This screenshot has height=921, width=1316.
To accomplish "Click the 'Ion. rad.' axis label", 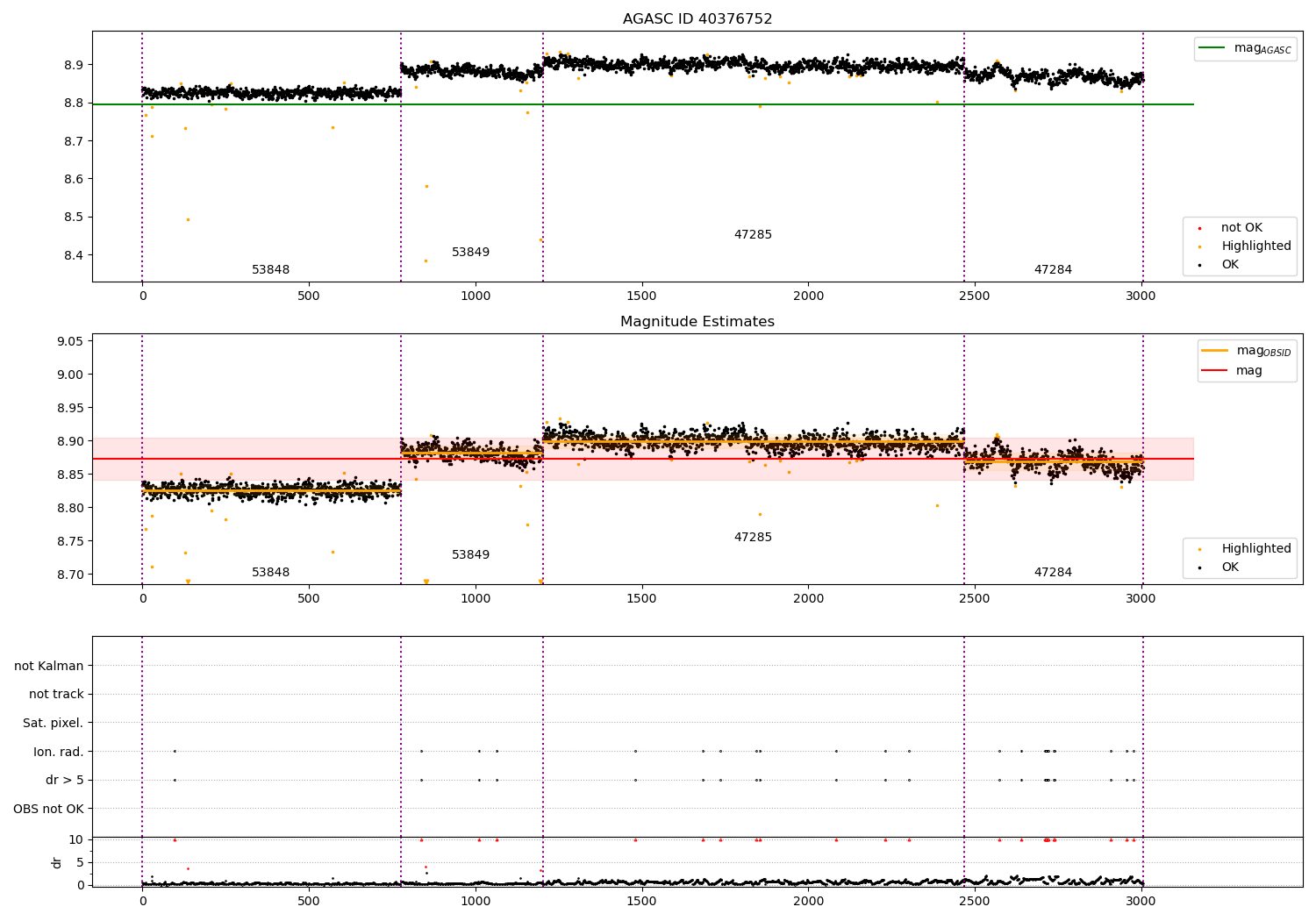I will point(59,752).
